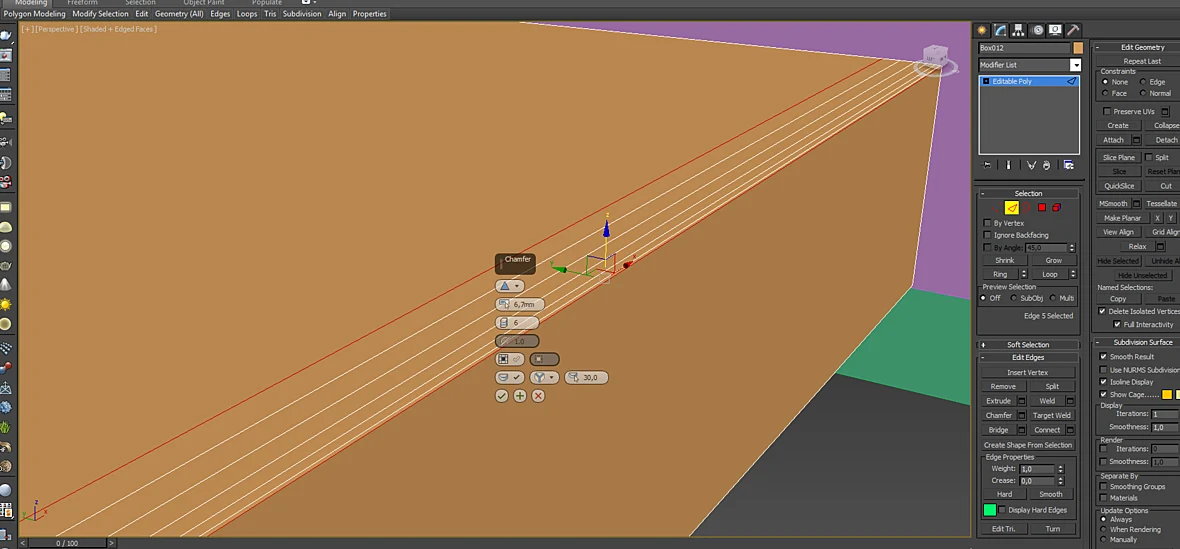Open Modify Selection ribbon menu

click(101, 14)
